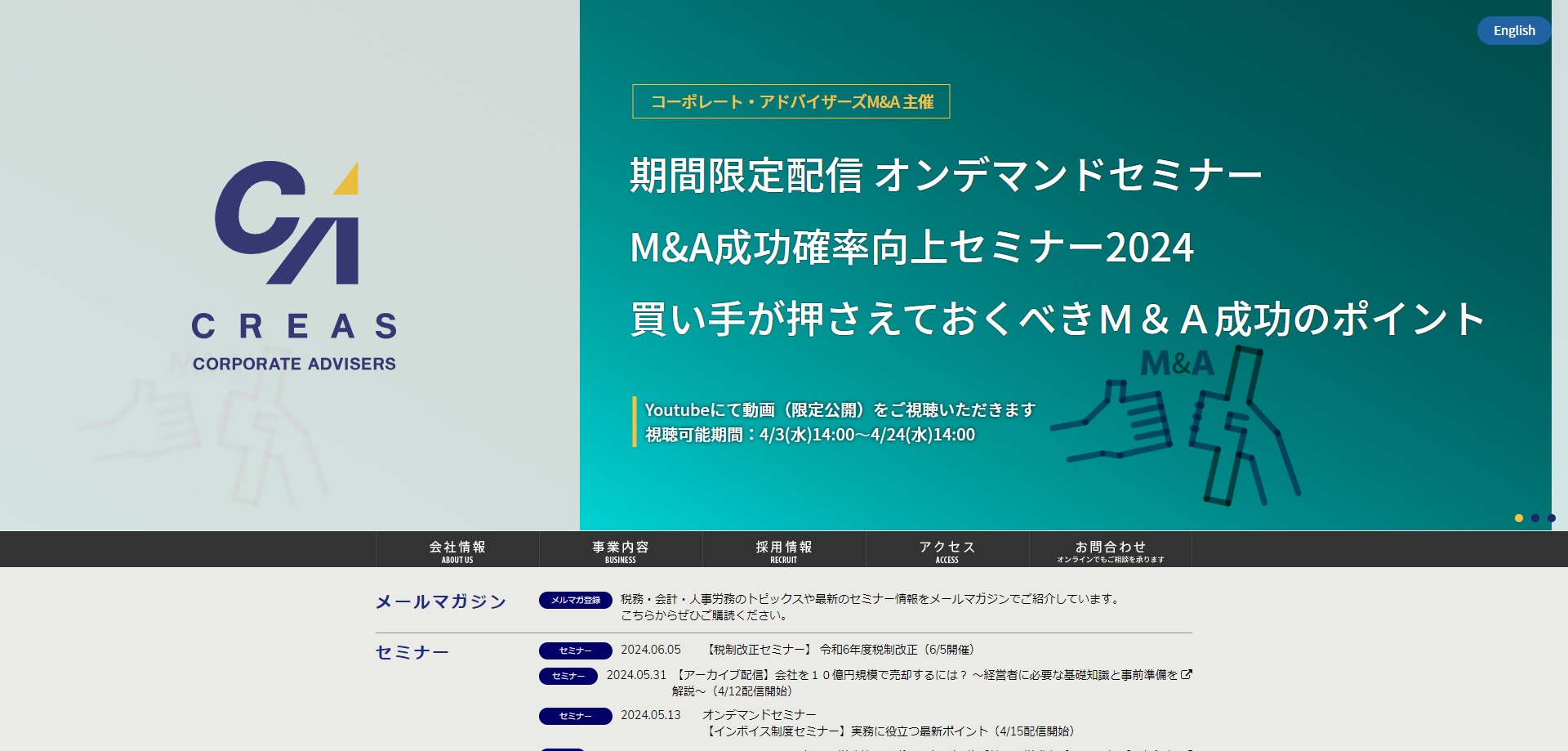This screenshot has width=1568, height=751.
Task: Click the mail magazine description text
Action: tap(871, 607)
